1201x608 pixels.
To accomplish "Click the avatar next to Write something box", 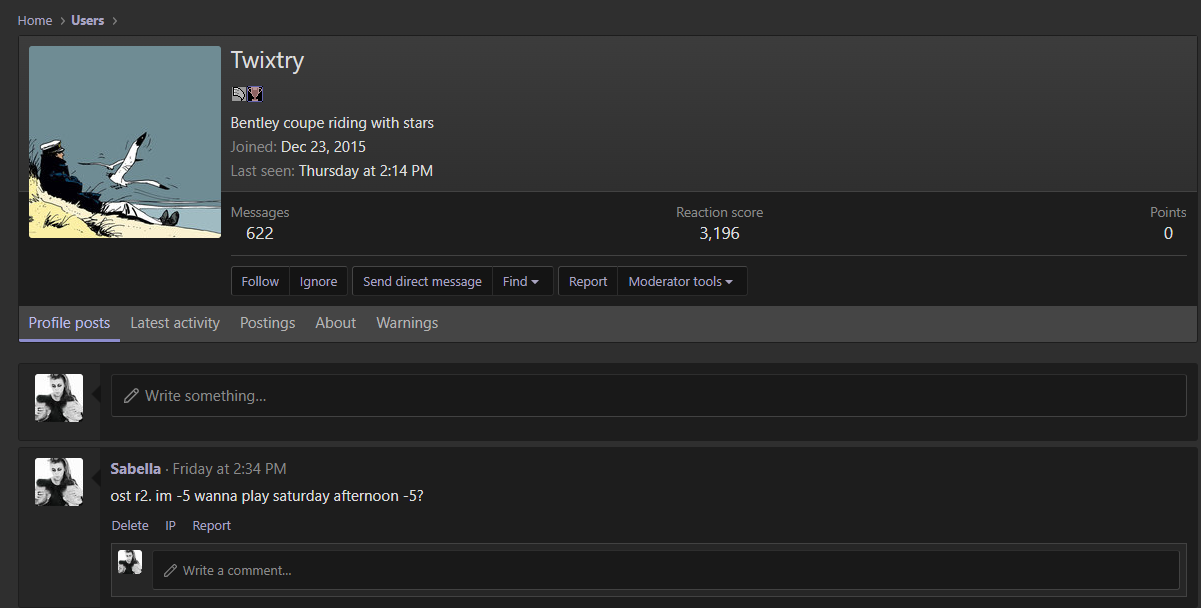I will point(59,398).
